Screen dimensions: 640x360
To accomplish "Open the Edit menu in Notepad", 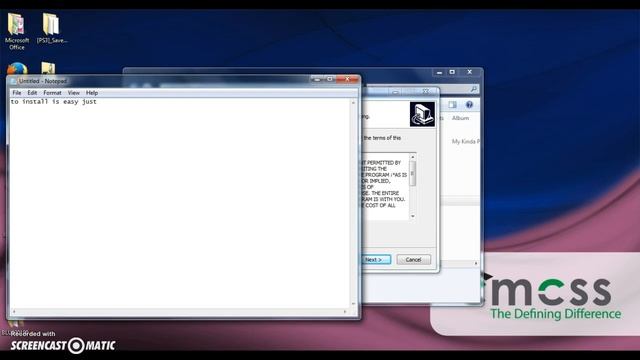I will click(32, 93).
